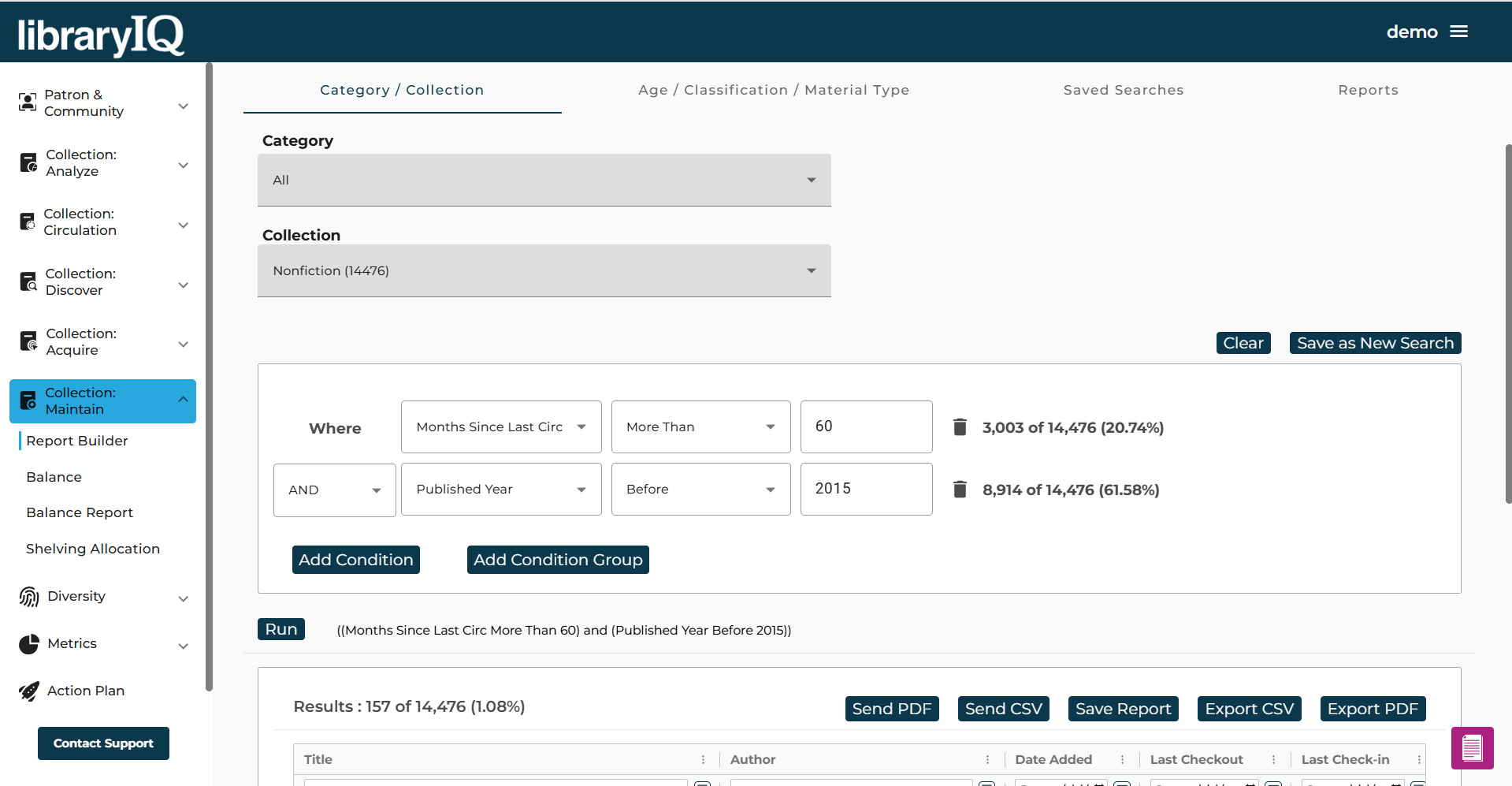Image resolution: width=1512 pixels, height=786 pixels.
Task: Expand Metrics menu
Action: pos(183,646)
